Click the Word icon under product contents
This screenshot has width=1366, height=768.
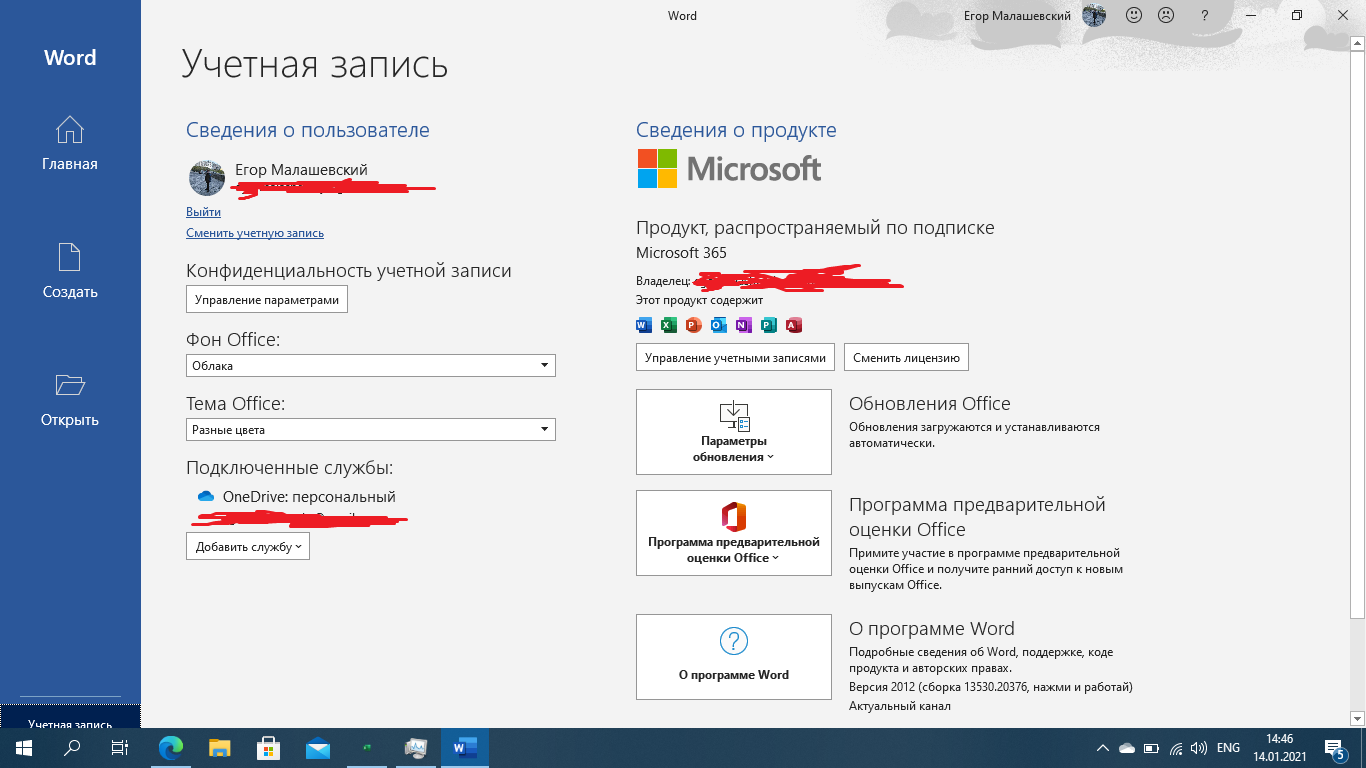point(644,325)
